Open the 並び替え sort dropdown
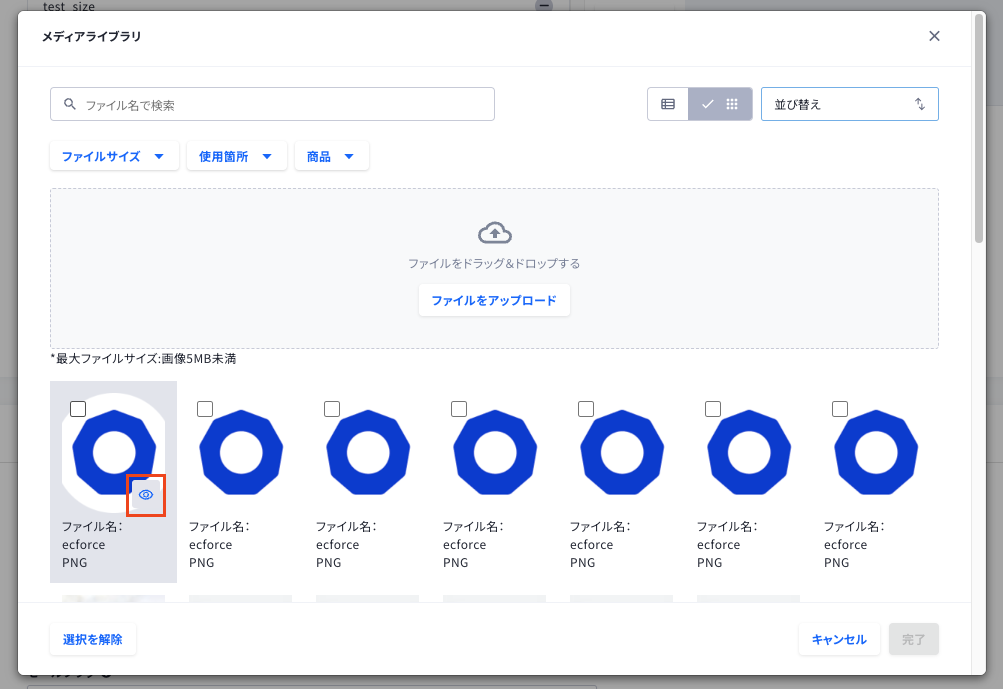1003x689 pixels. (849, 104)
